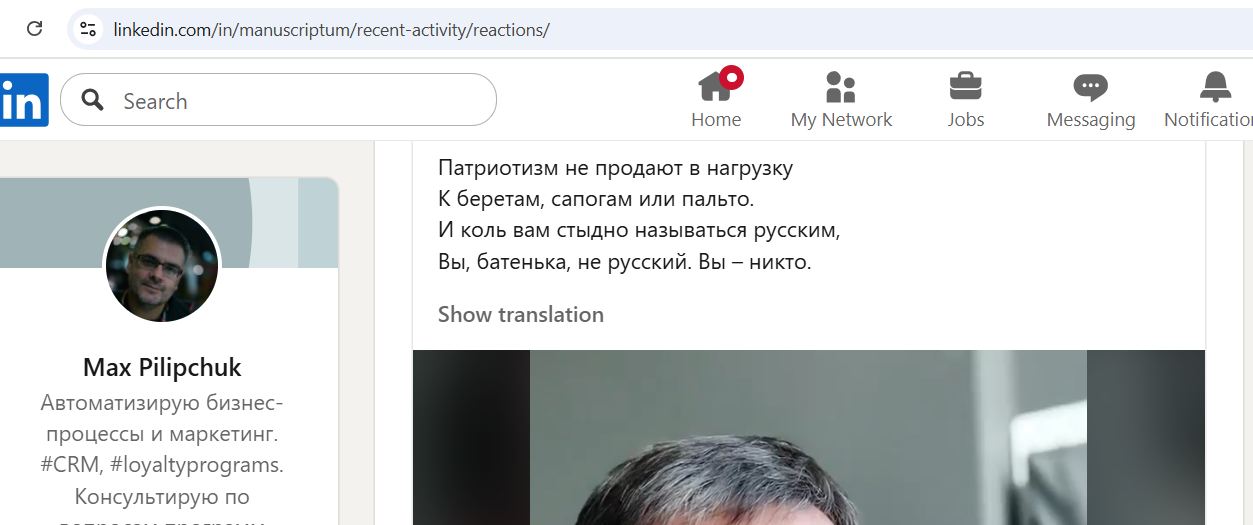Screen dimensions: 1253x525
Task: Open Max Pilipchuk profile name link
Action: pyautogui.click(x=162, y=367)
